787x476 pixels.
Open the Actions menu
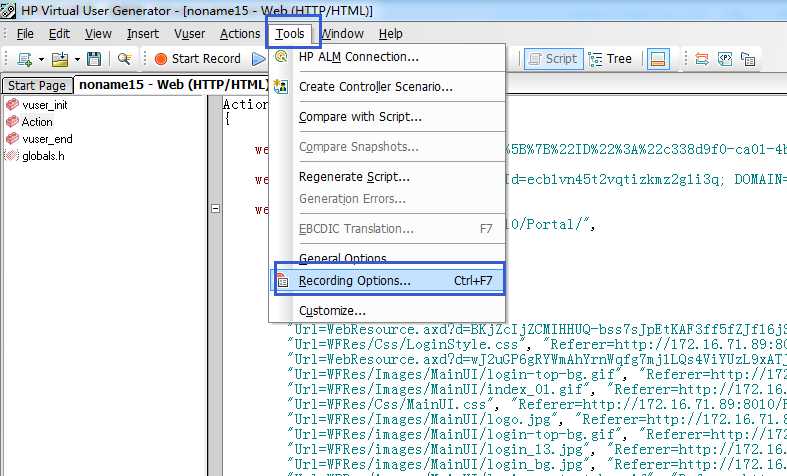click(x=240, y=34)
